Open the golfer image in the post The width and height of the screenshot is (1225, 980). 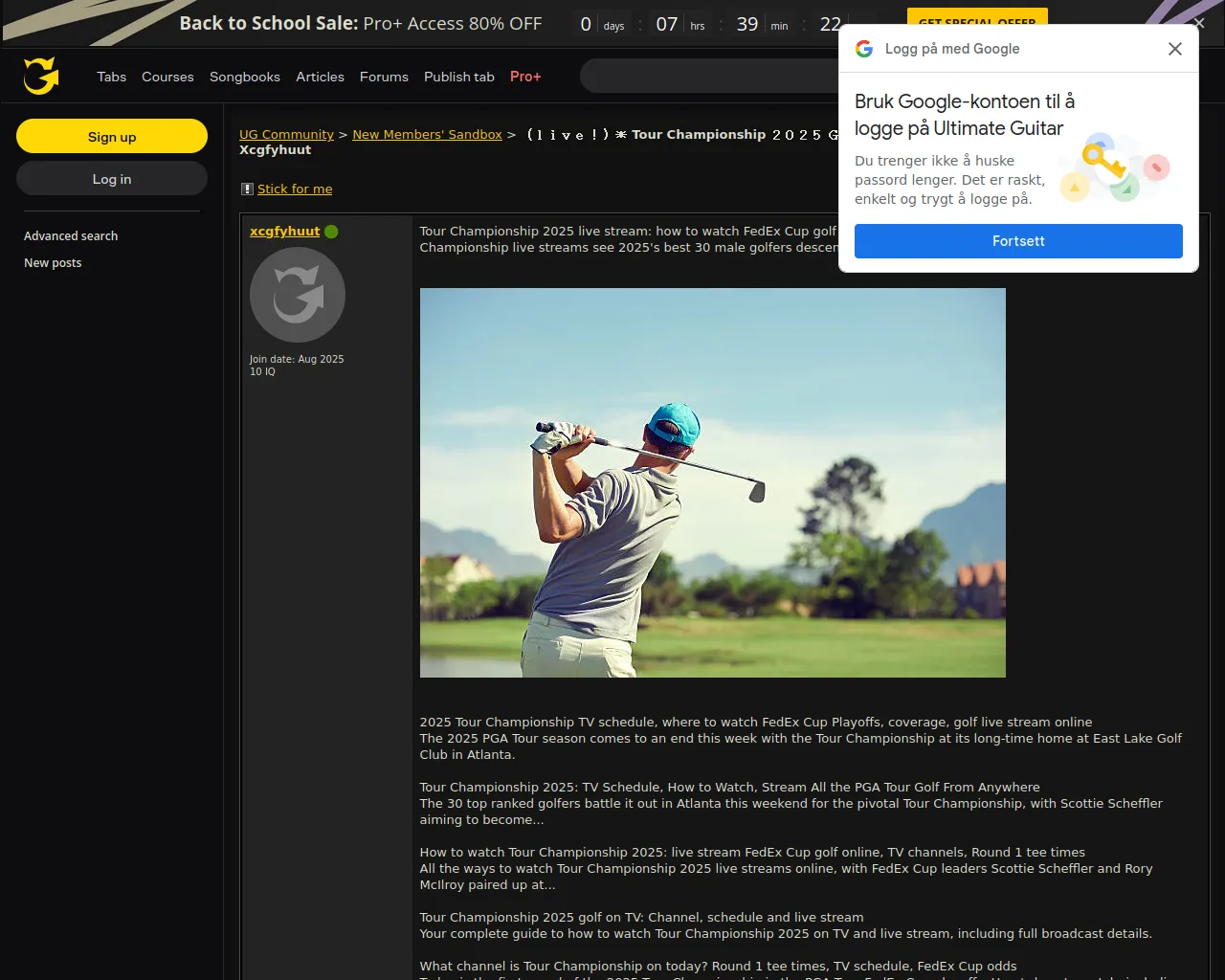coord(712,482)
